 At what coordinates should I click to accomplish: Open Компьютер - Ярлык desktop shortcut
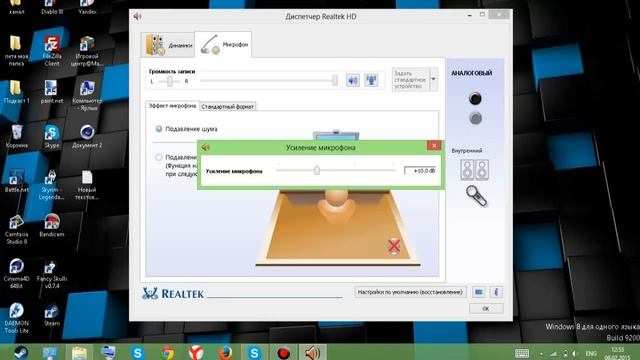[87, 96]
